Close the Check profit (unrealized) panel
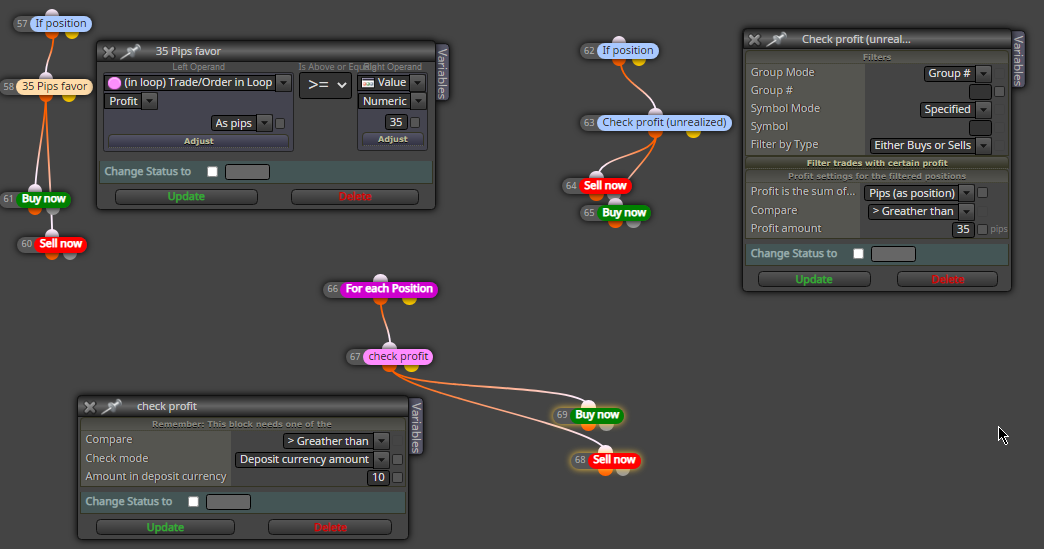Screen dimensions: 1044x549 754,39
